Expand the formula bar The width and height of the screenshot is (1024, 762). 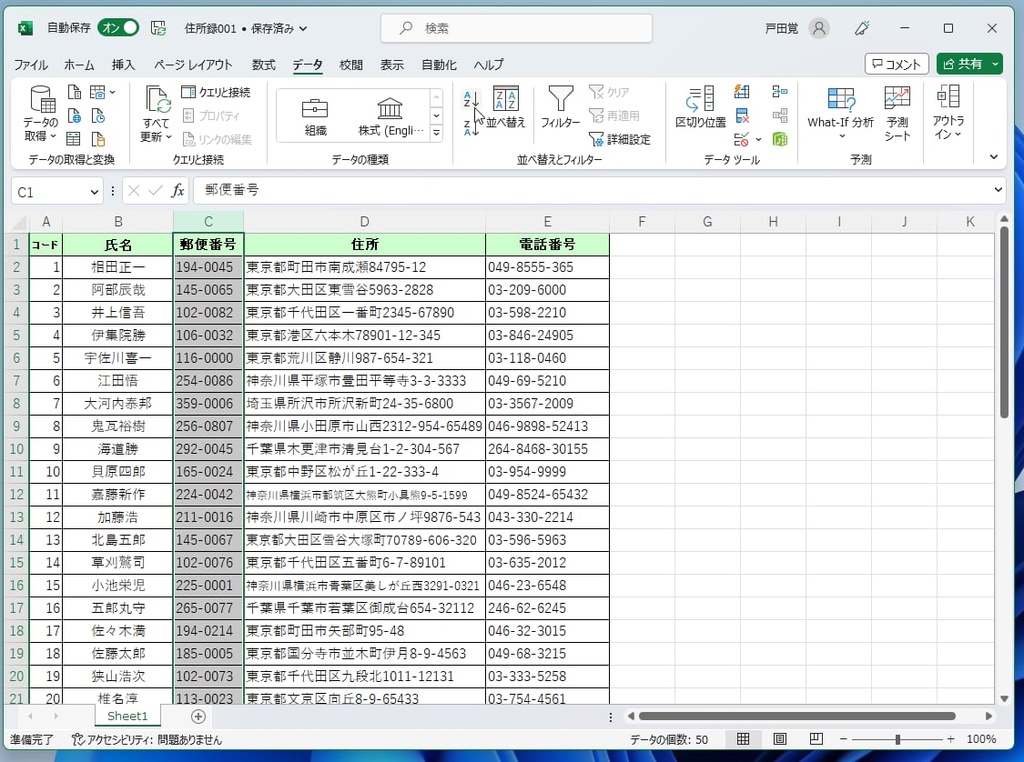(x=998, y=190)
